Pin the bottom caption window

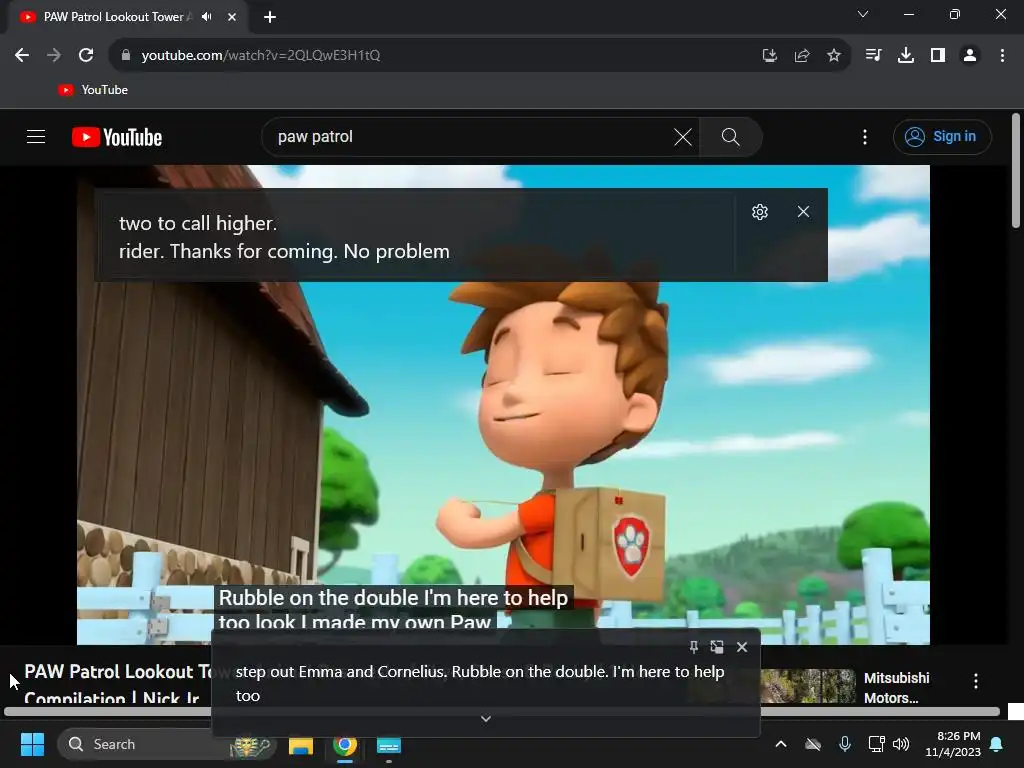tap(694, 647)
